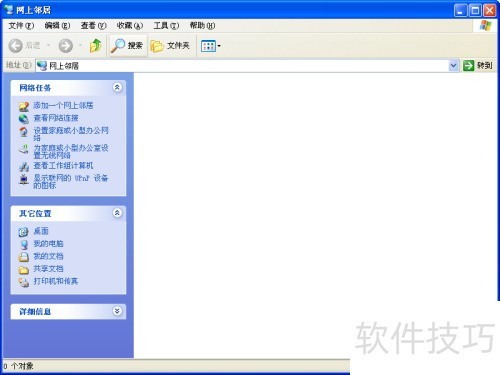Click the Views icon in toolbar
This screenshot has width=500, height=375.
click(208, 46)
